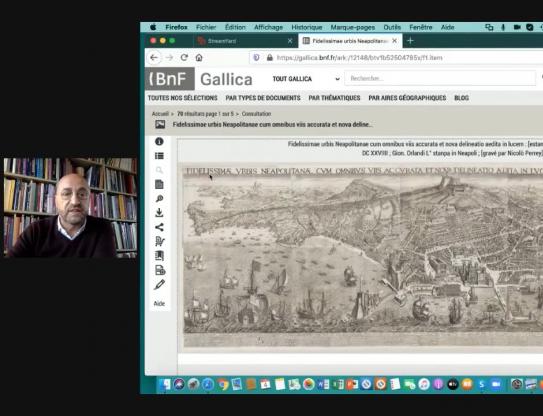Screen dimensions: 543x416
Task: Click the Firefox home icon
Action: [199, 57]
